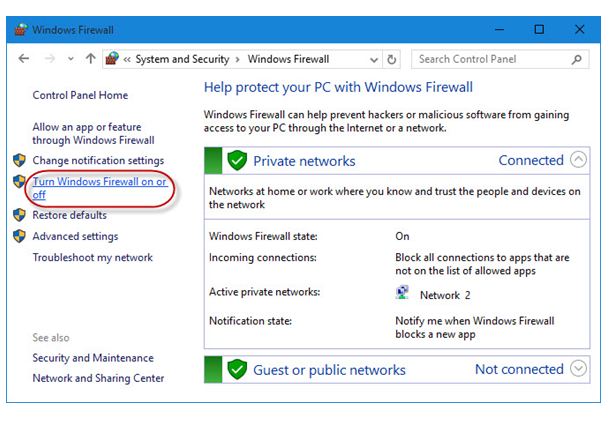Click the firewall icon in the address bar
Viewport: 615px width, 423px height.
tap(112, 59)
